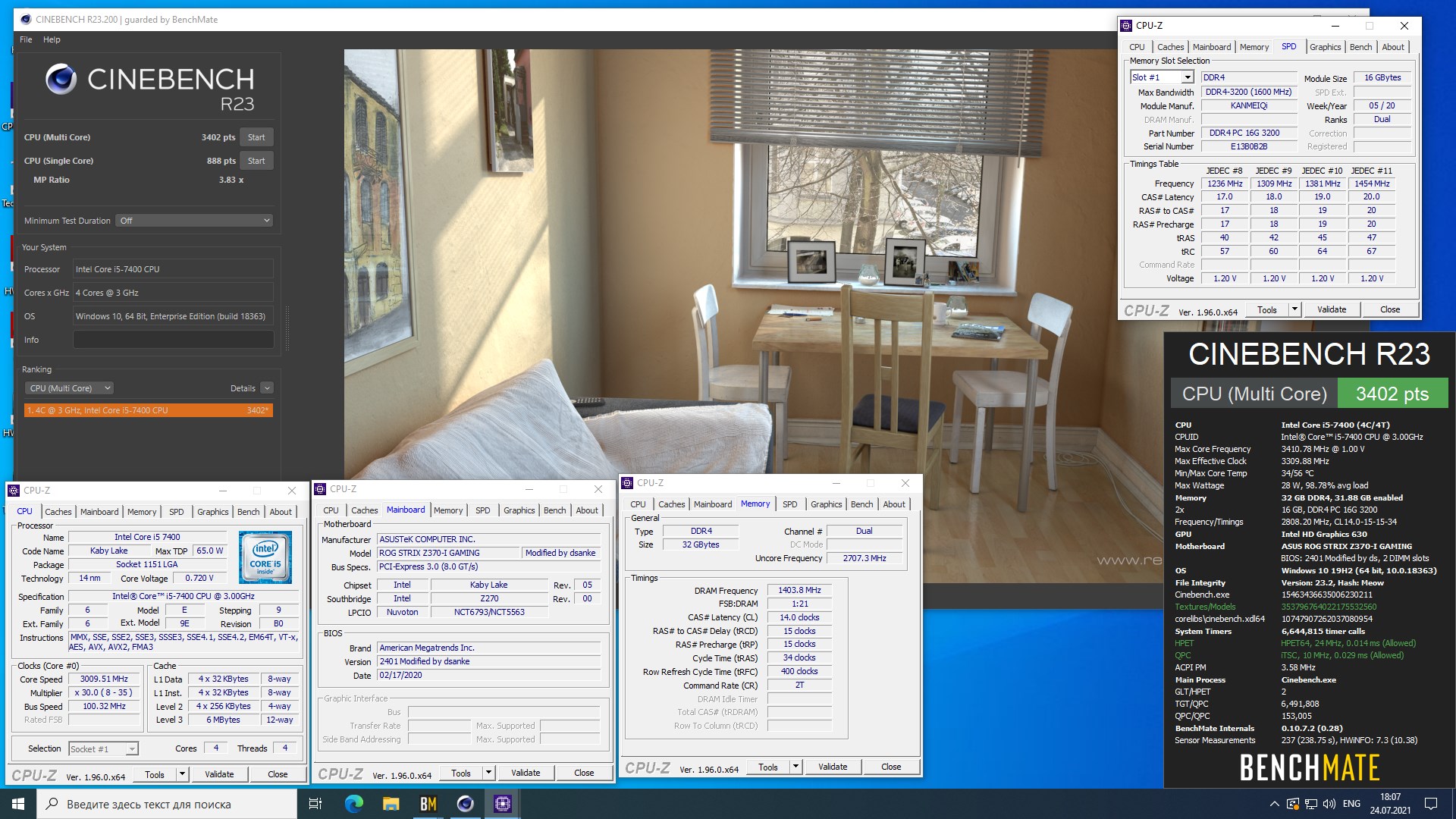Start the CPU Multi Core test

click(x=256, y=137)
